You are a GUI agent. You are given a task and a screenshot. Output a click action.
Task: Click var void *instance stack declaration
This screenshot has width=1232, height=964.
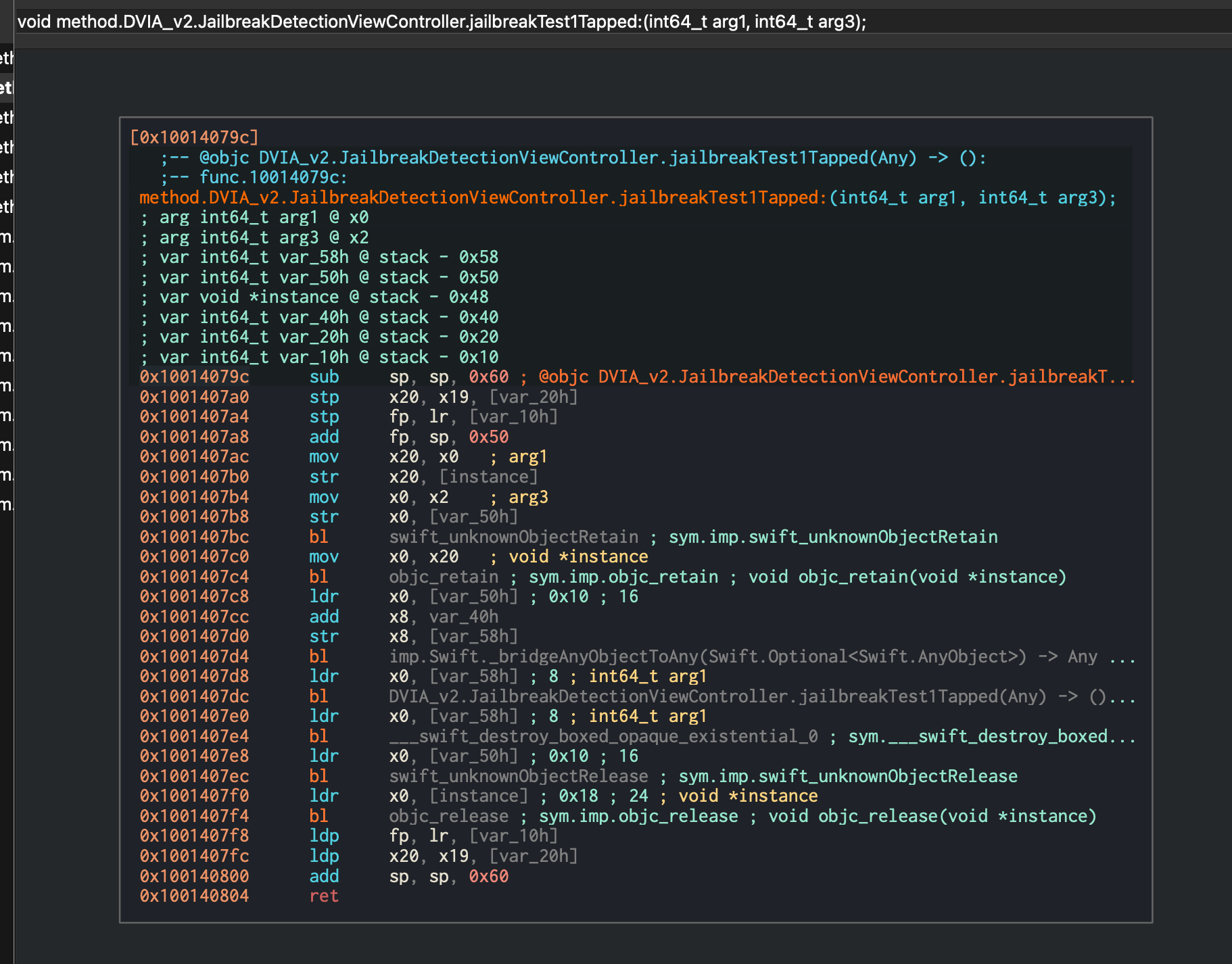314,297
